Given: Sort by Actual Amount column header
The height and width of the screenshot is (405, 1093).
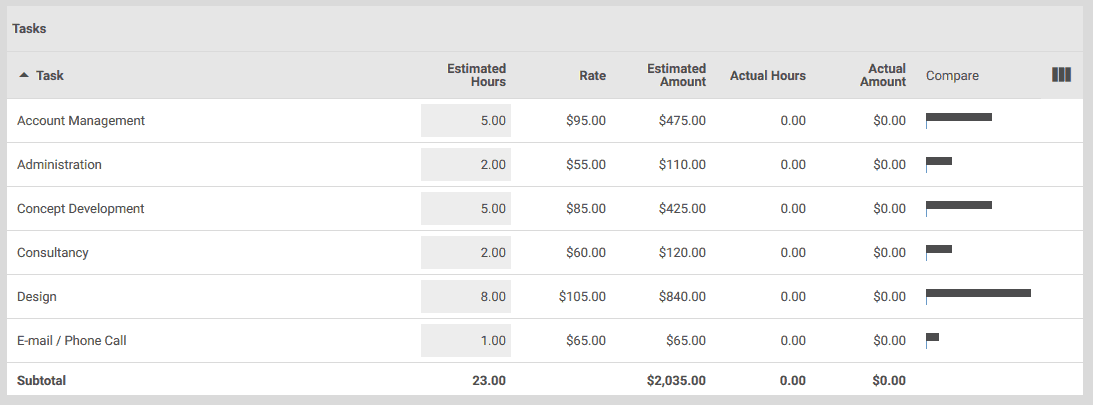Looking at the screenshot, I should (882, 75).
